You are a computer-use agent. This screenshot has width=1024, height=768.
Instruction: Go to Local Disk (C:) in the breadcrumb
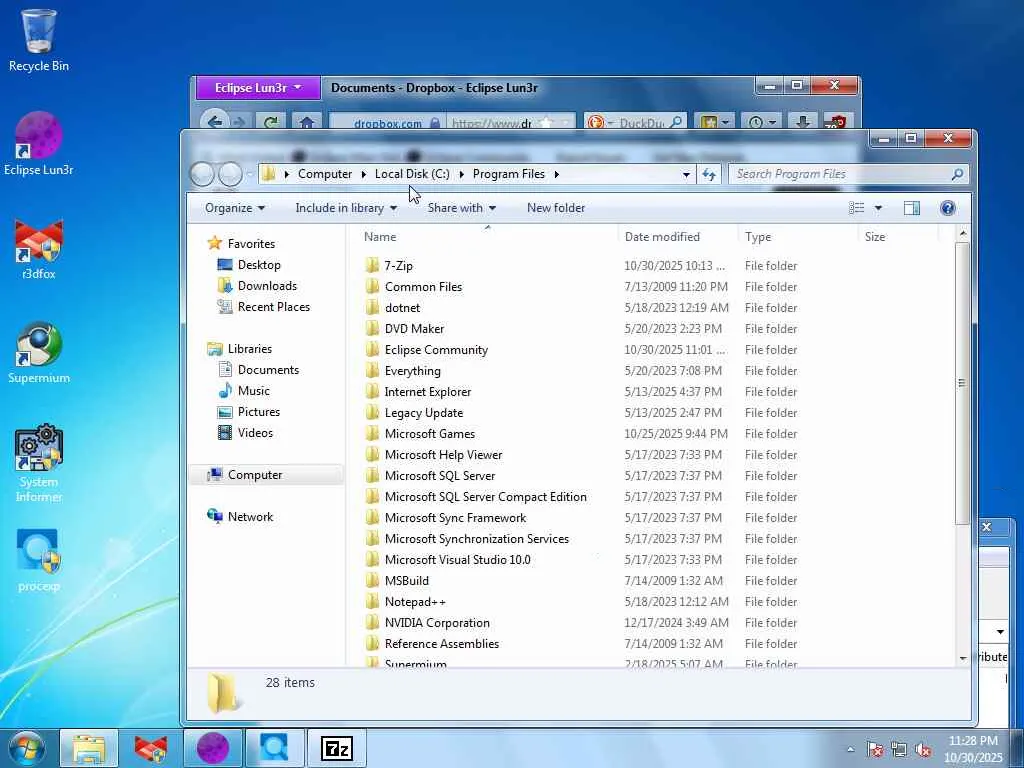412,174
